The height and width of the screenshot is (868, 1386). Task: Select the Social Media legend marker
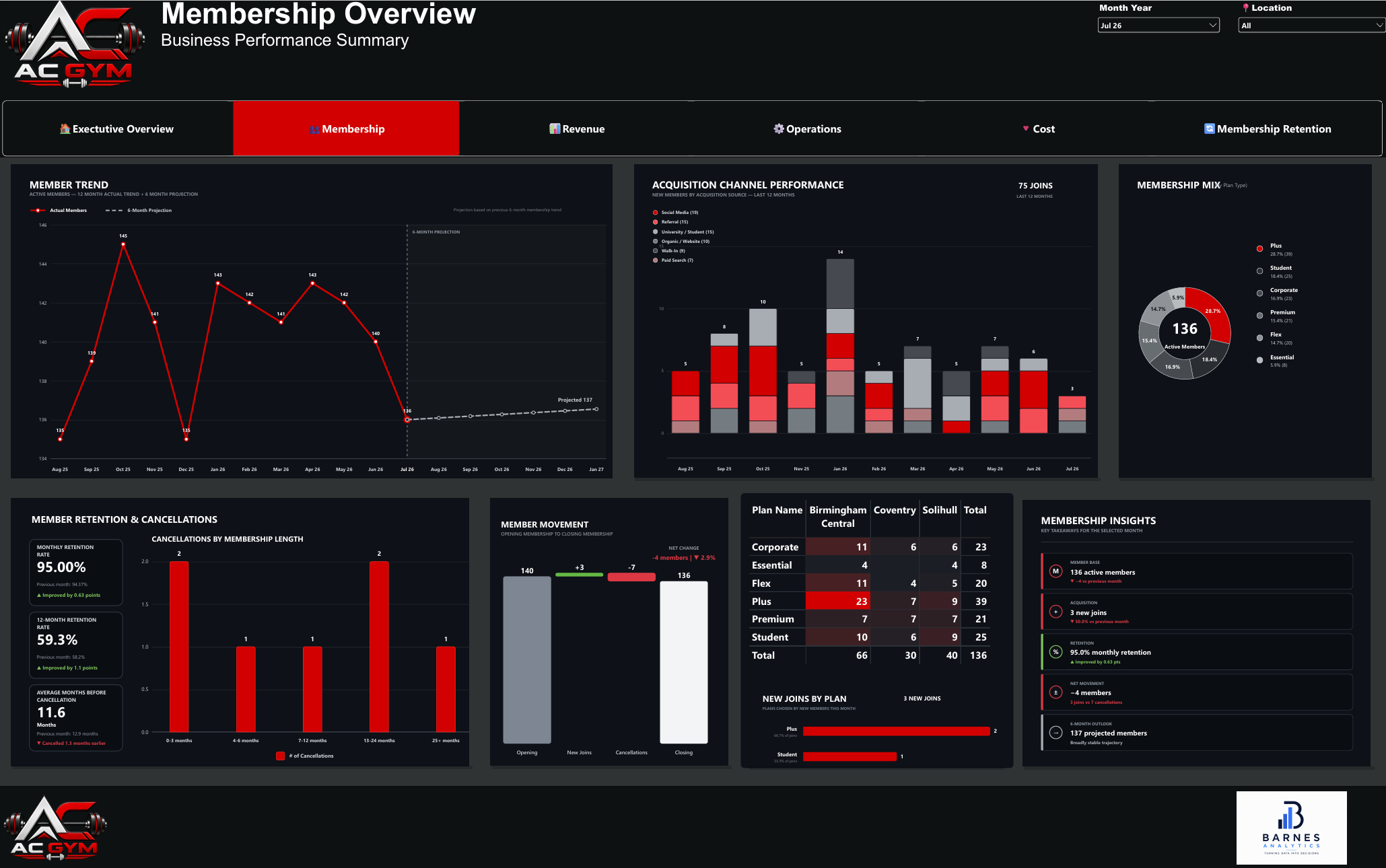coord(655,213)
